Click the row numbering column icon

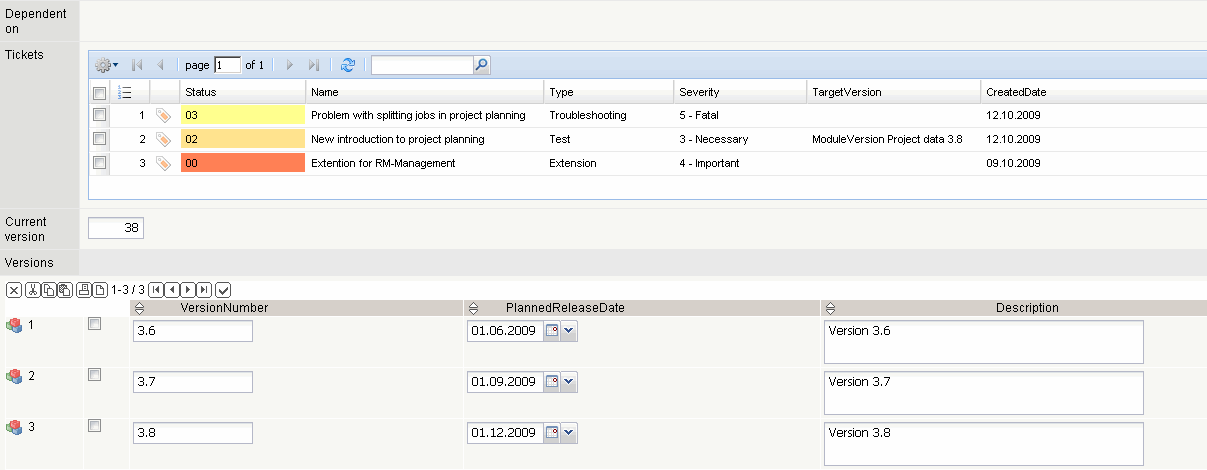[x=125, y=92]
